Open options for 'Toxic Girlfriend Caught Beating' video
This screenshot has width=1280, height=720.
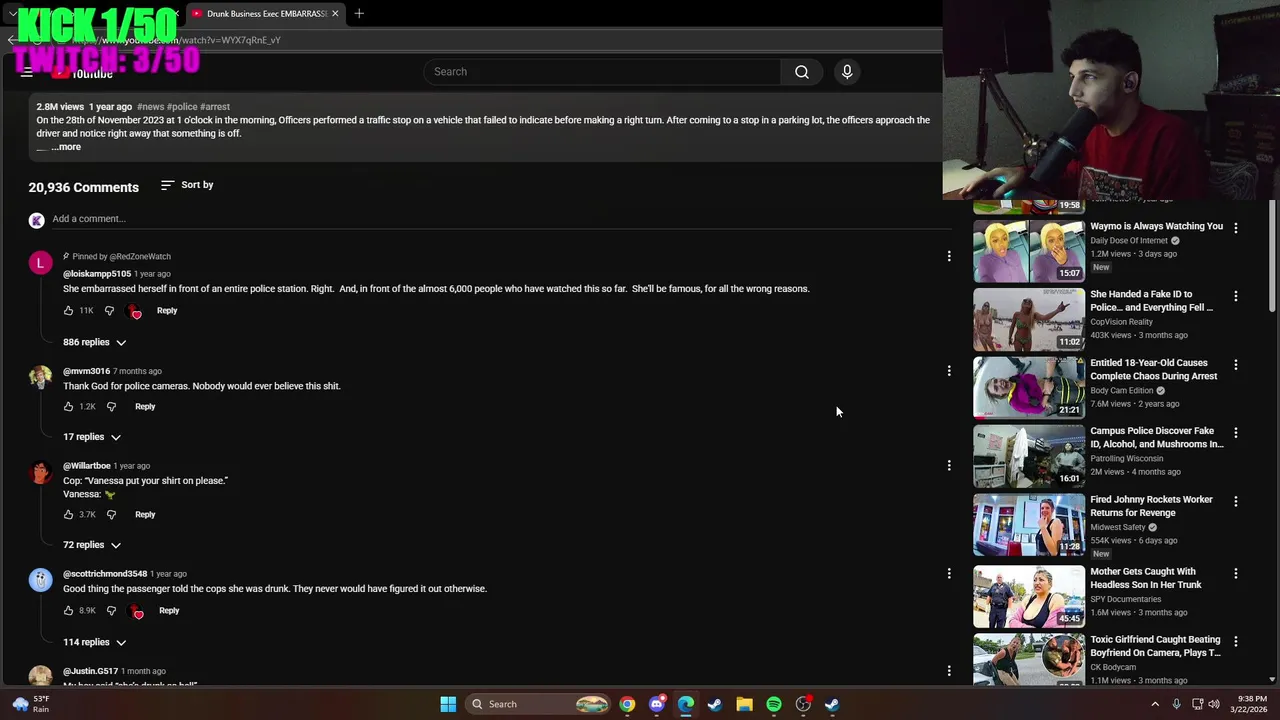pos(1236,641)
